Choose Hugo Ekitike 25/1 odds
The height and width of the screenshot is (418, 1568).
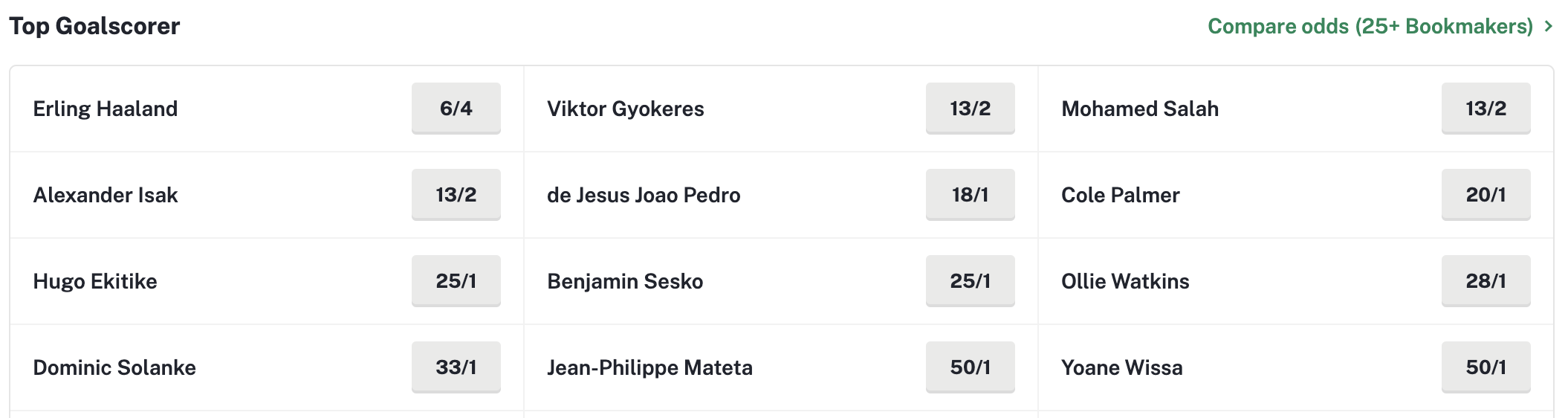click(x=456, y=281)
